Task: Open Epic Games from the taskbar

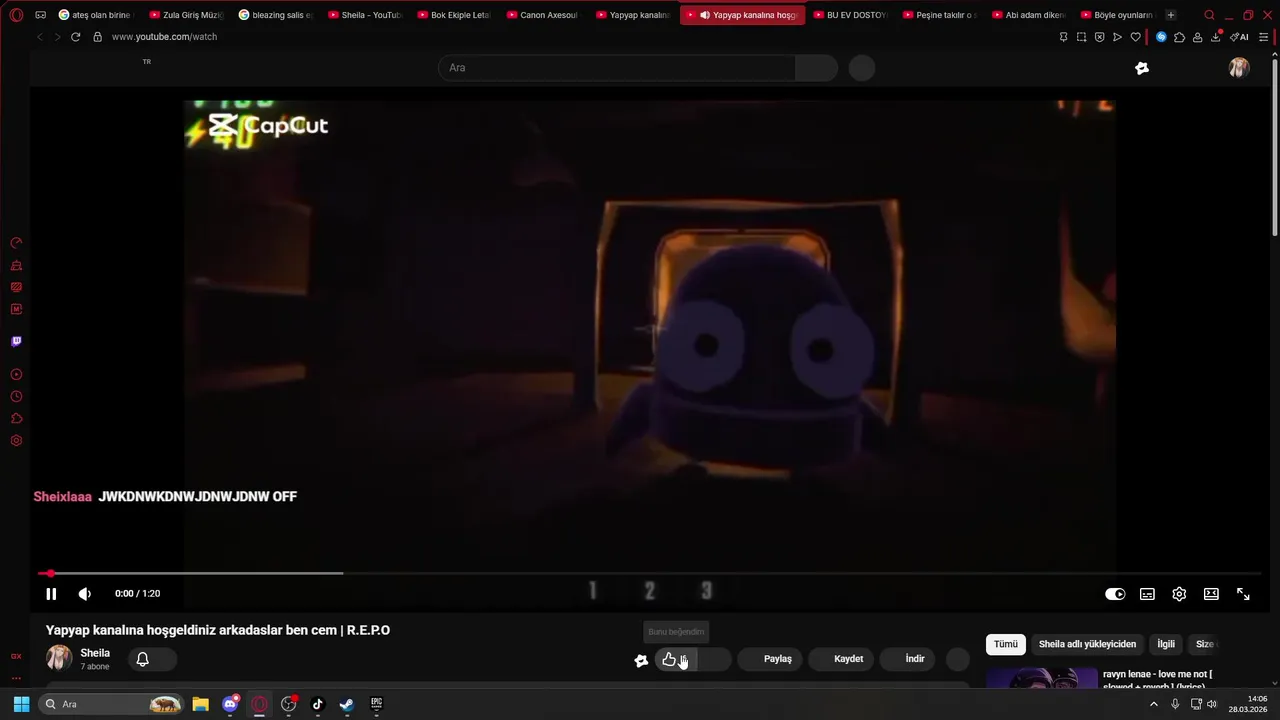Action: point(376,704)
